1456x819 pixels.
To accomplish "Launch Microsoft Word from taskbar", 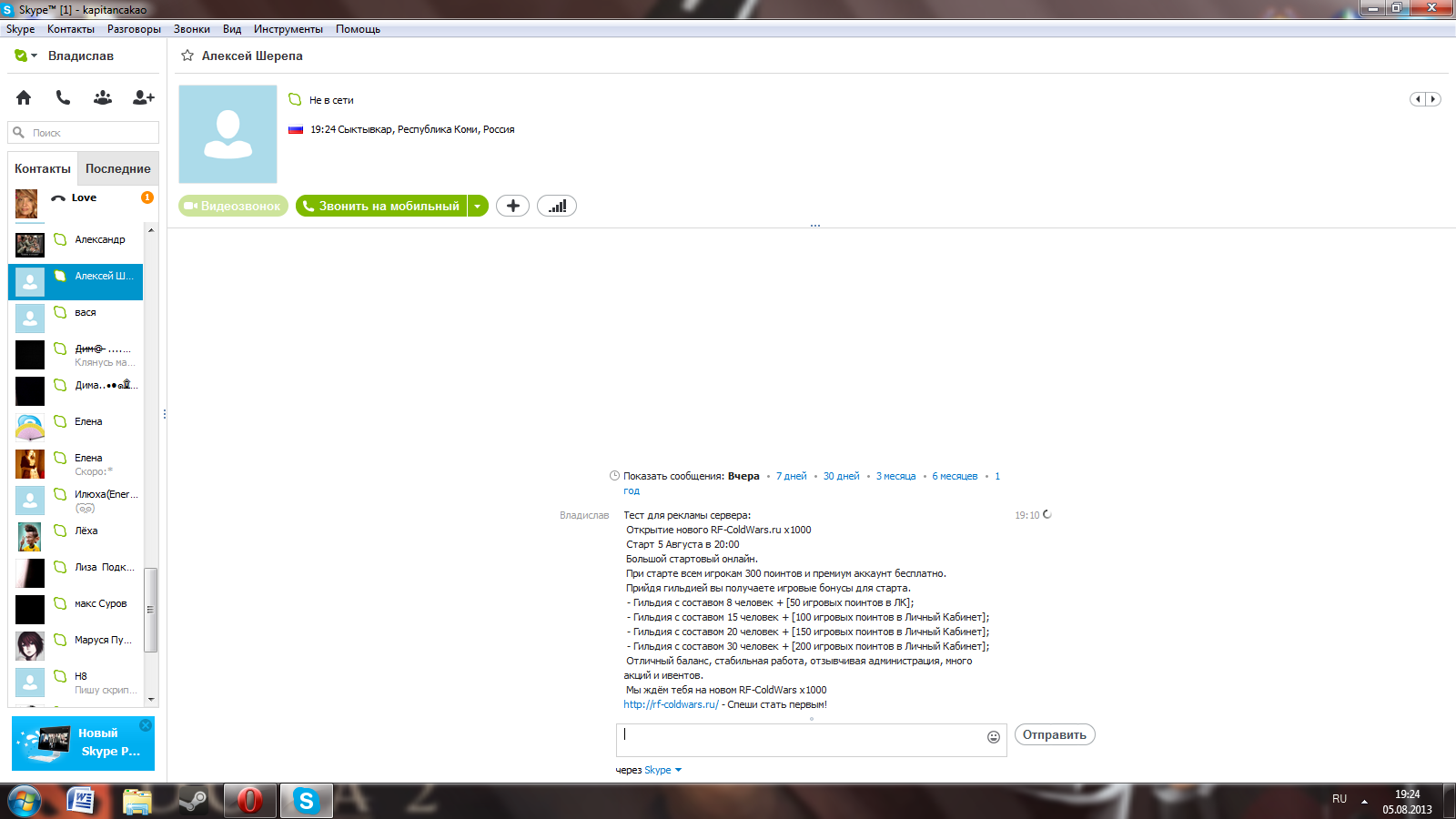I will pyautogui.click(x=81, y=801).
